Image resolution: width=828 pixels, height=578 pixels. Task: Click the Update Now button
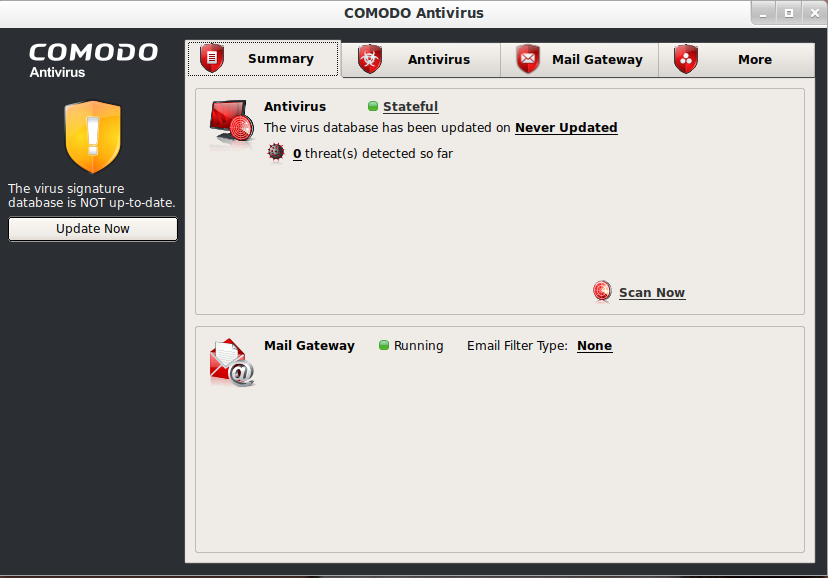pyautogui.click(x=93, y=229)
